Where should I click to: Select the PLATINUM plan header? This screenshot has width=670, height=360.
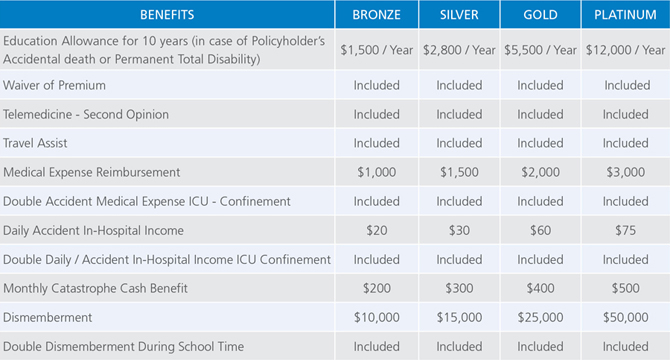[x=625, y=15]
